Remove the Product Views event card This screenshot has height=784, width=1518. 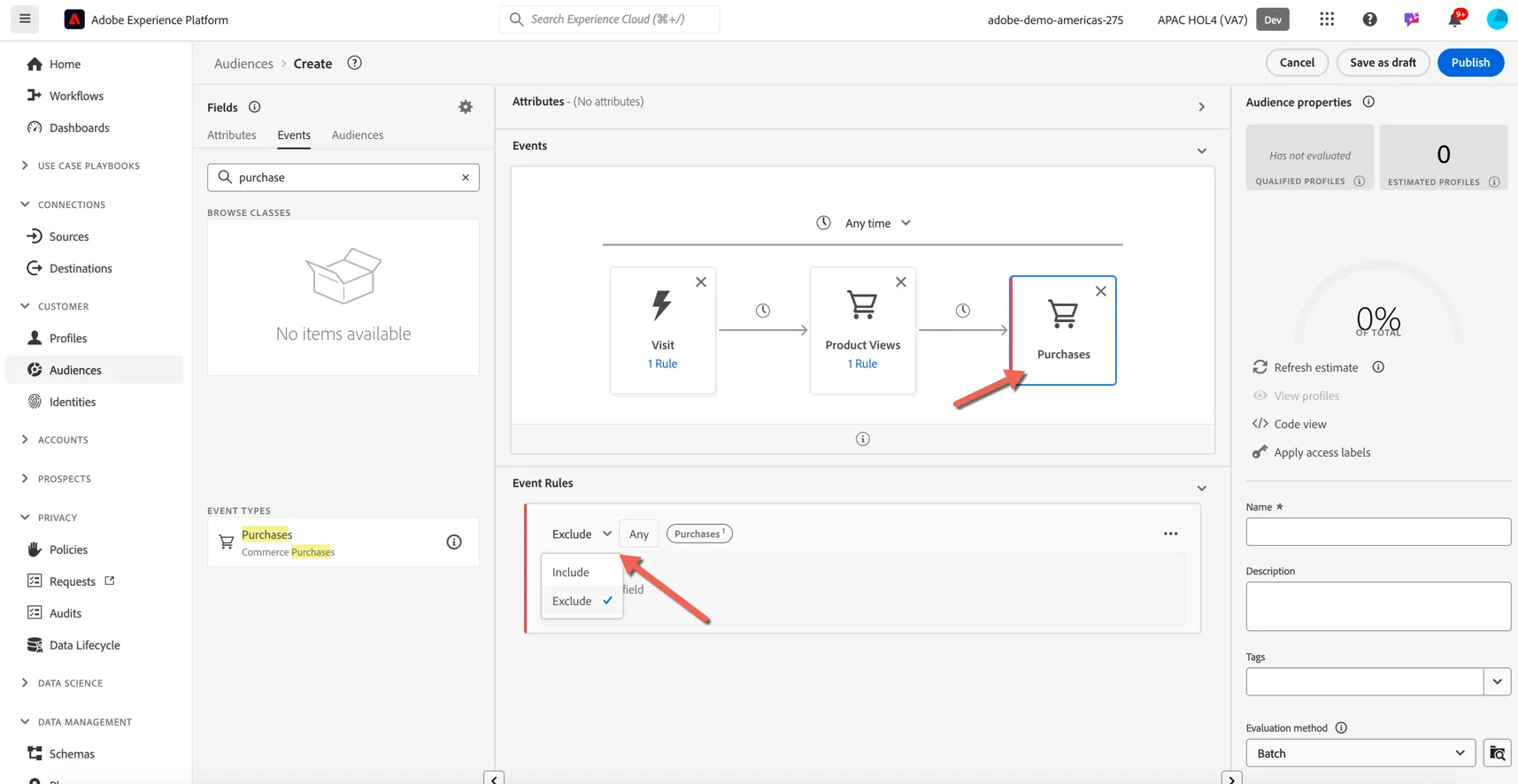point(901,282)
